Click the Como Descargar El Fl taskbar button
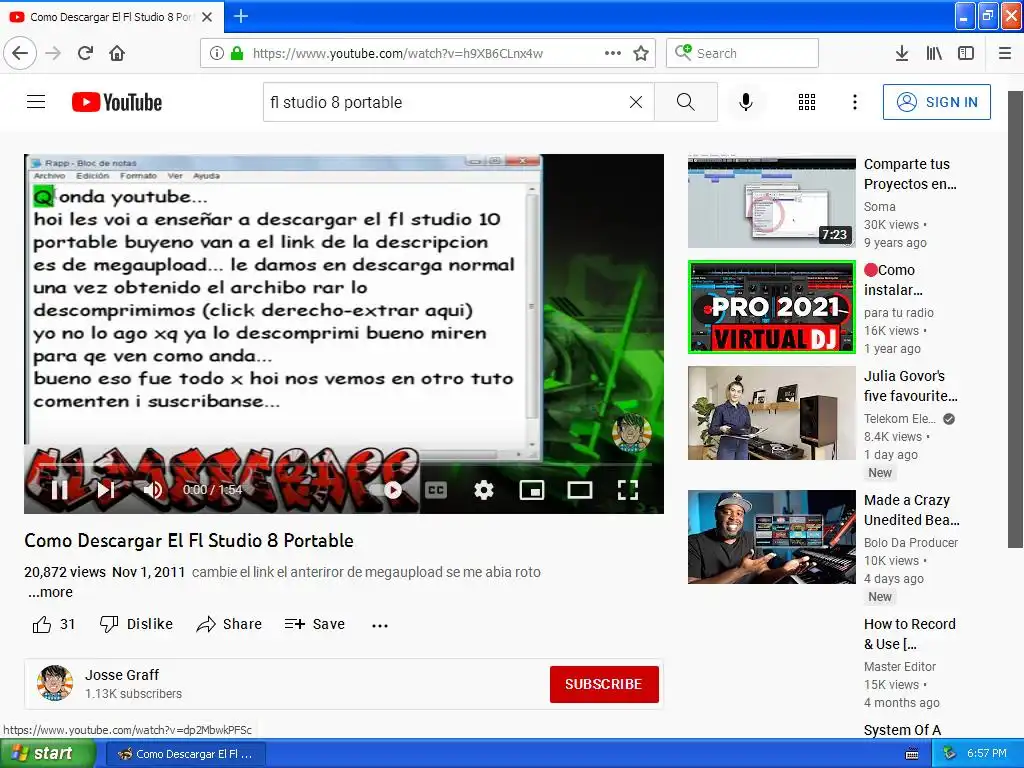Image resolution: width=1024 pixels, height=768 pixels. 186,754
